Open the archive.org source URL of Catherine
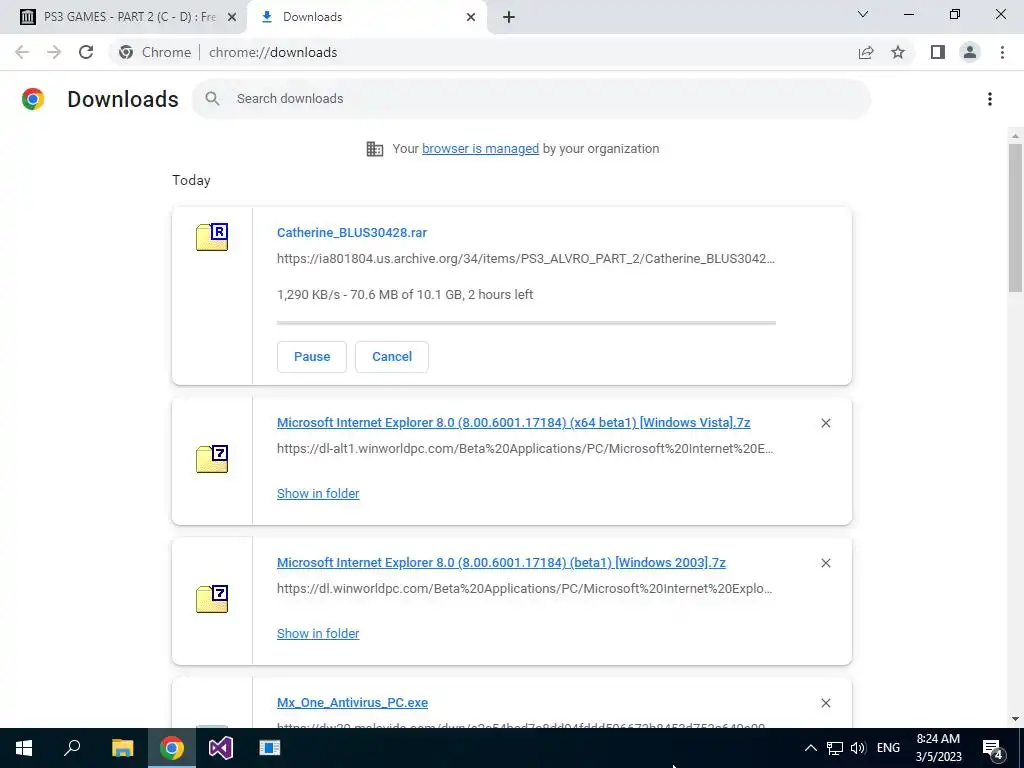The height and width of the screenshot is (768, 1024). (526, 259)
